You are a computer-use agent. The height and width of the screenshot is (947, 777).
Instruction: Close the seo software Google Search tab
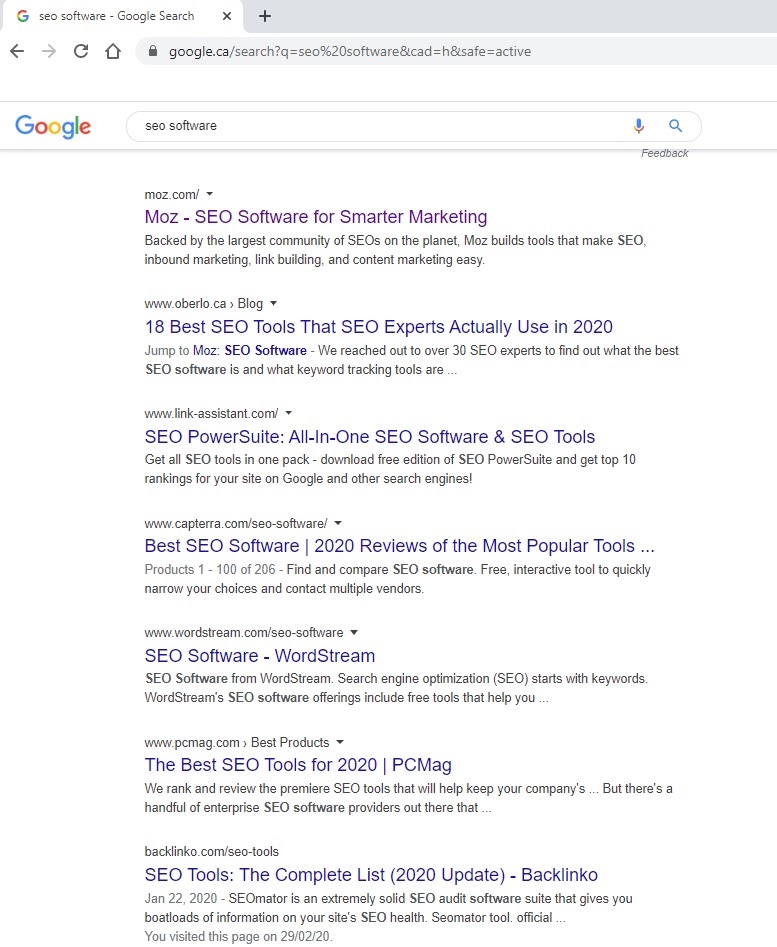pos(227,16)
